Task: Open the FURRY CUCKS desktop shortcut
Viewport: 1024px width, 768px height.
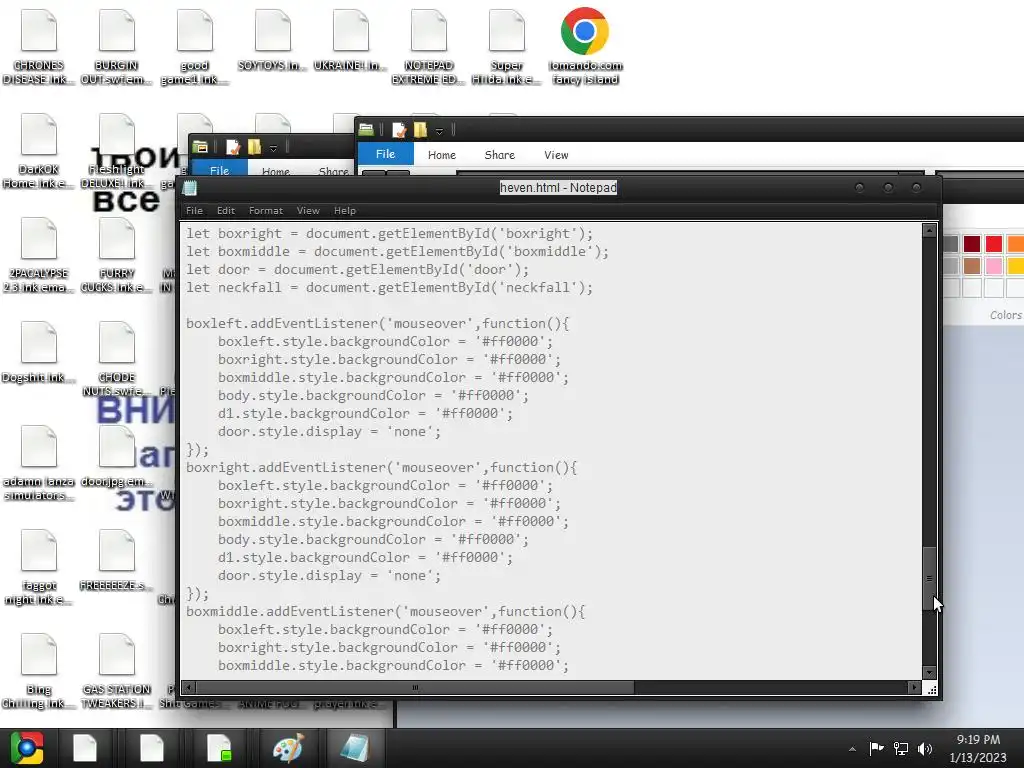Action: (116, 255)
